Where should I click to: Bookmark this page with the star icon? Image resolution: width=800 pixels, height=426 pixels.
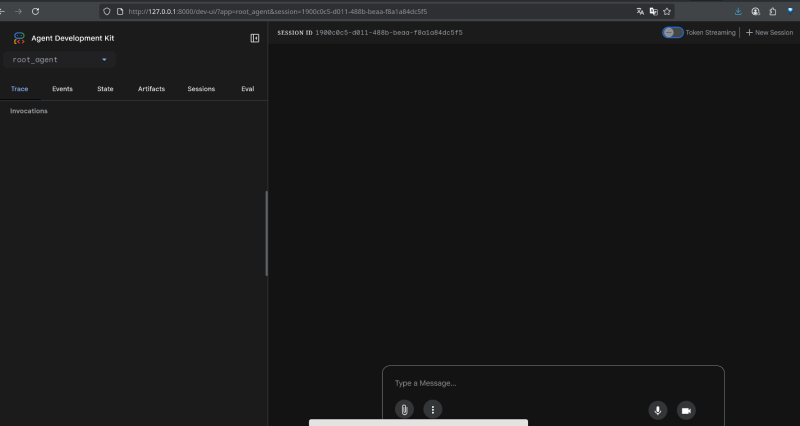667,11
